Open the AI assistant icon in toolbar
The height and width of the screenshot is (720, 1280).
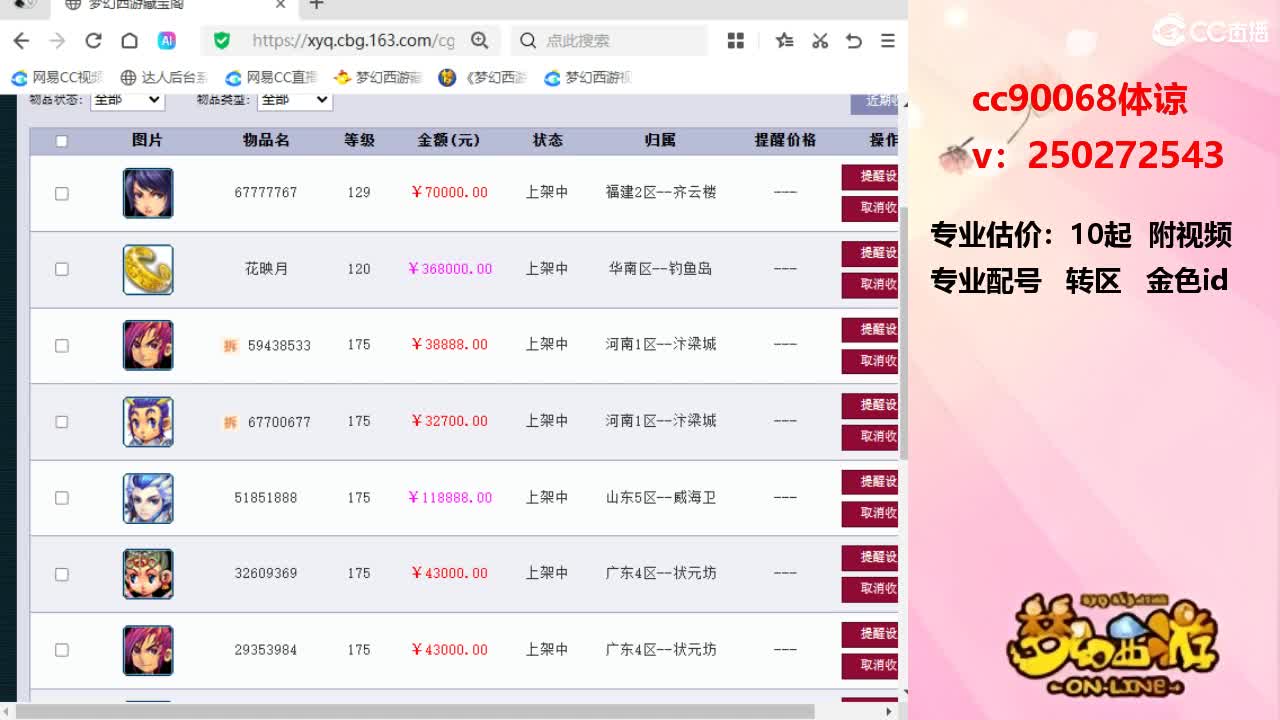167,41
